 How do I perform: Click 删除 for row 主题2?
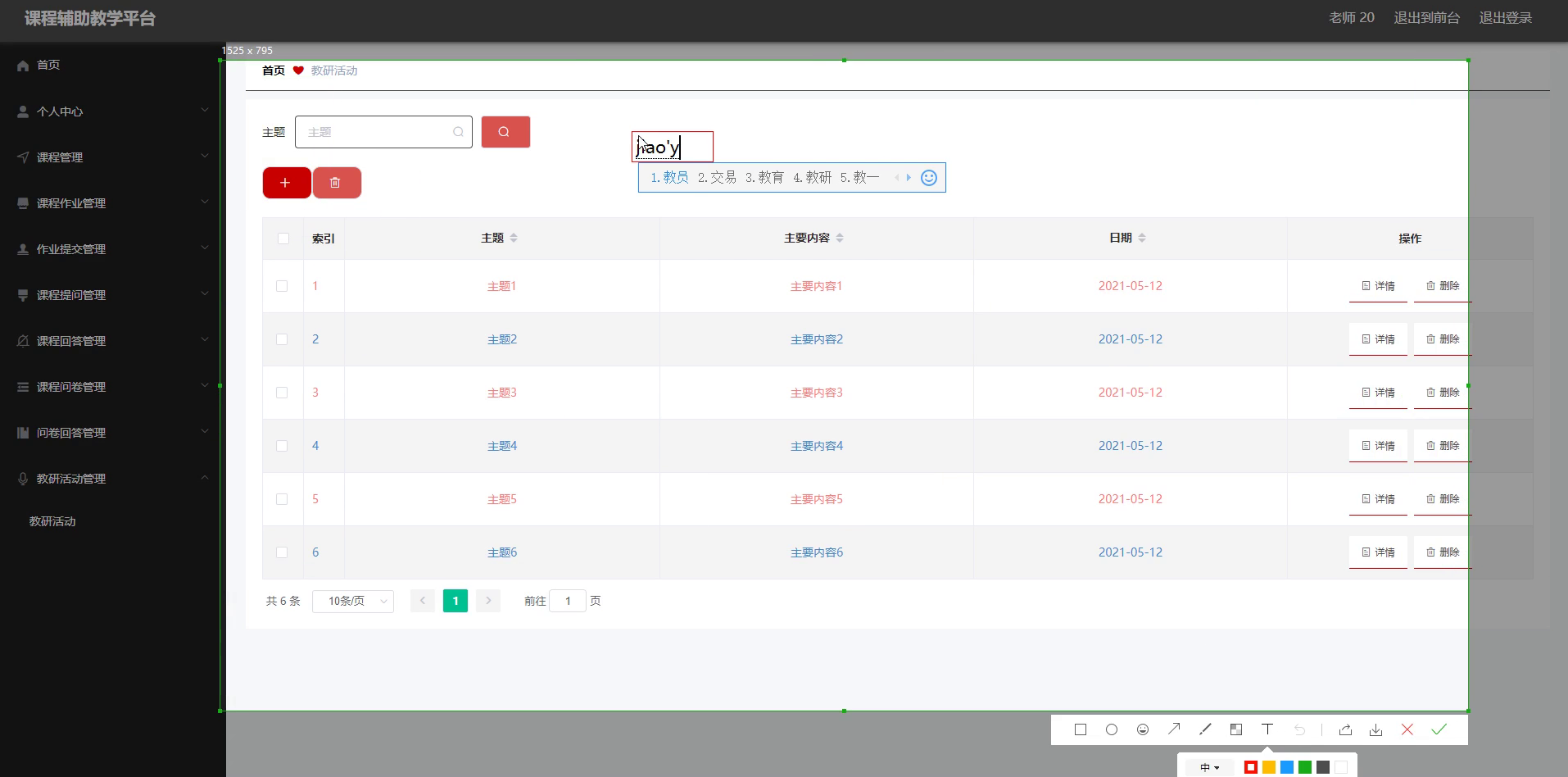point(1443,339)
